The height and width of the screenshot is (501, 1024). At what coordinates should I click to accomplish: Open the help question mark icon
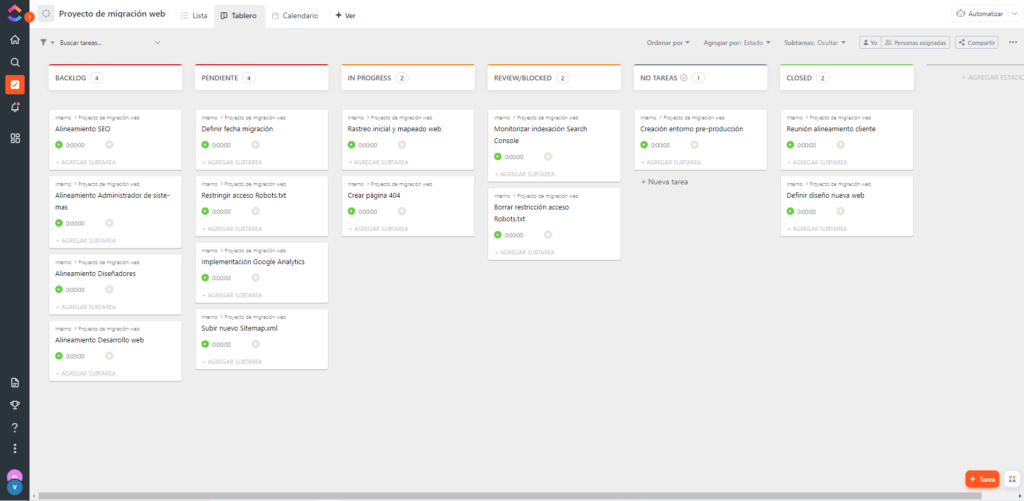(15, 428)
